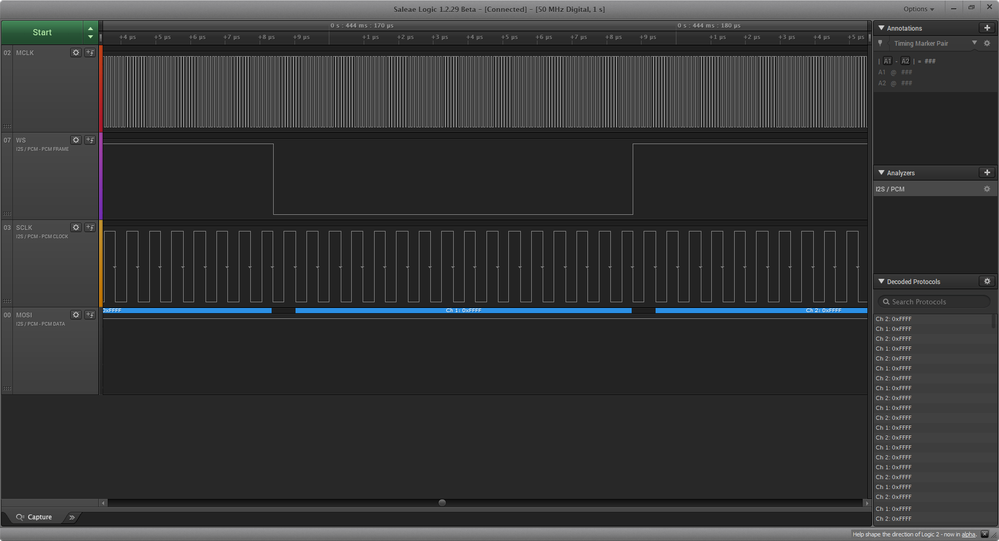The image size is (999, 541).
Task: Open Decoded Protocols settings gear
Action: pos(987,281)
